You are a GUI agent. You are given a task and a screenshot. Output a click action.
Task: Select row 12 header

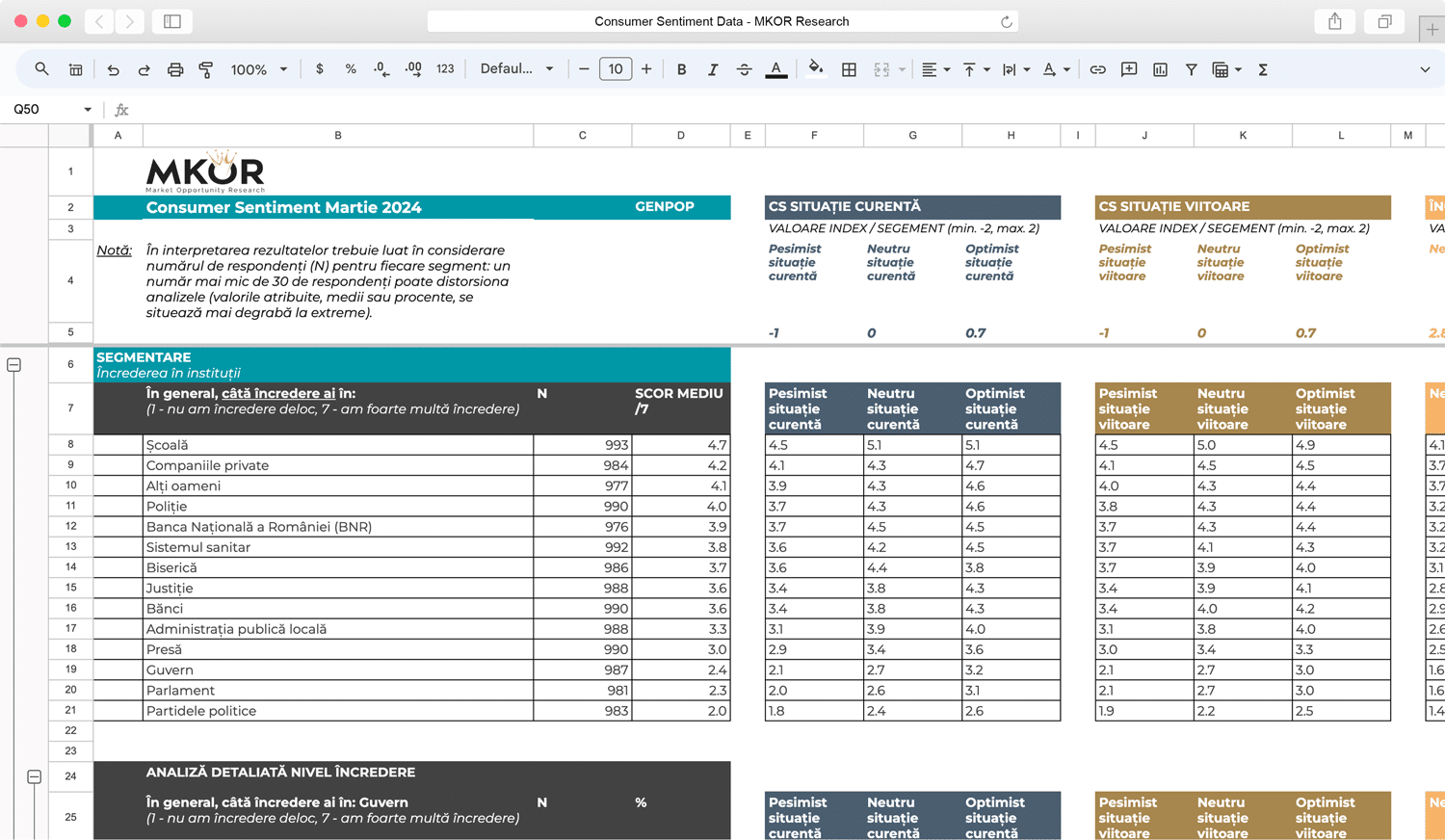[70, 527]
